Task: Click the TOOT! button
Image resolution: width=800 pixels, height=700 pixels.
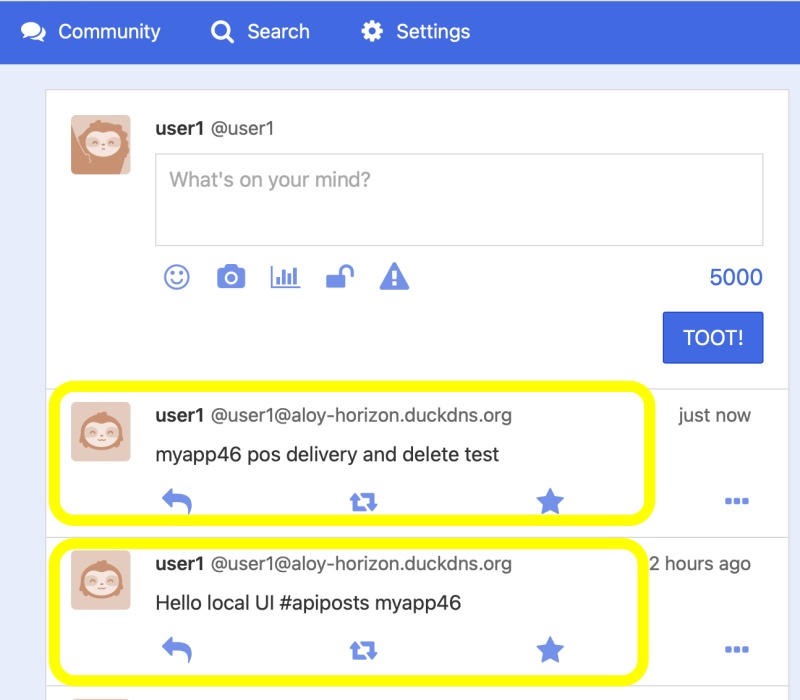Action: coord(713,338)
